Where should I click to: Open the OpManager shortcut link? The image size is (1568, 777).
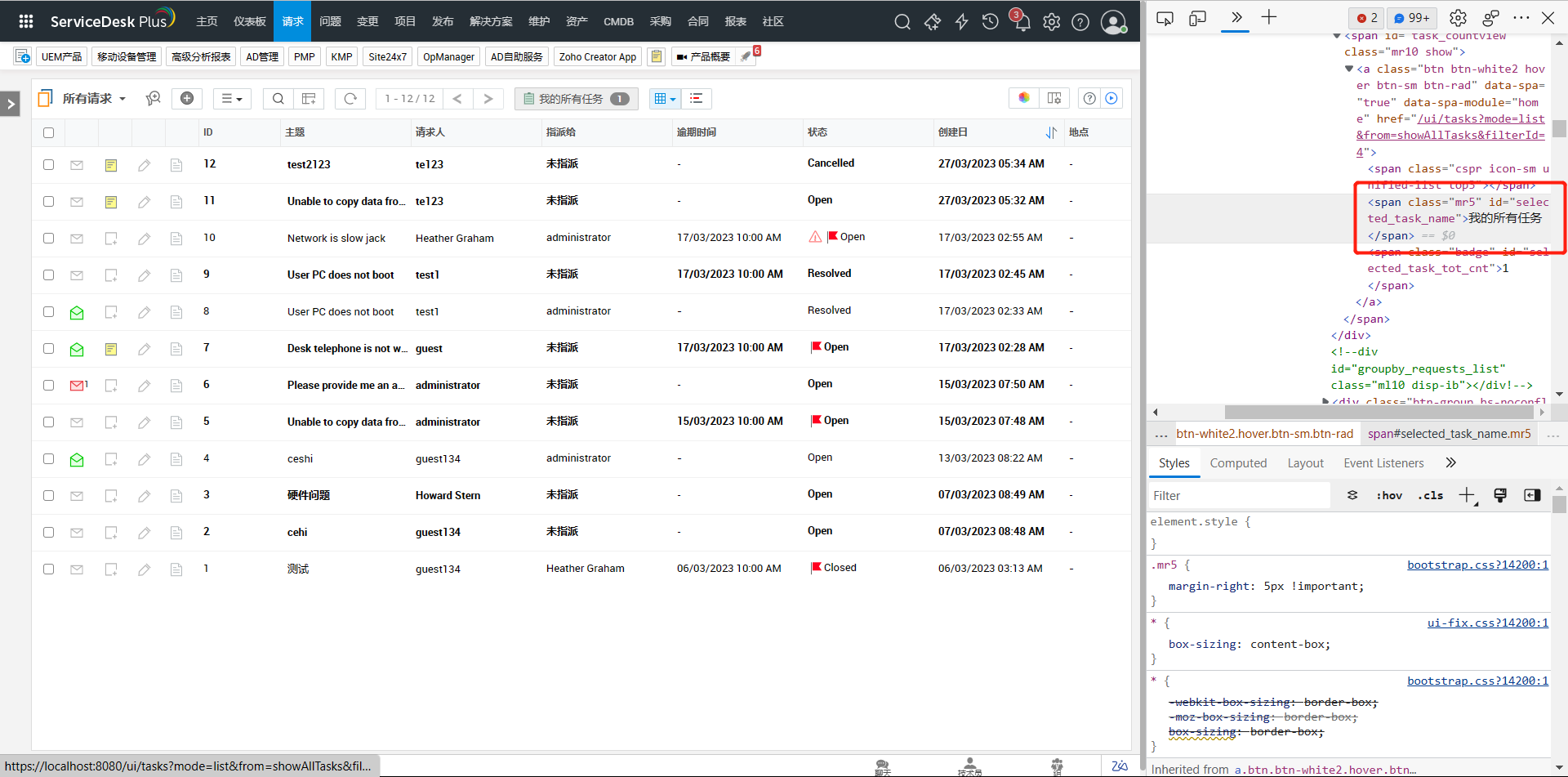click(x=448, y=56)
